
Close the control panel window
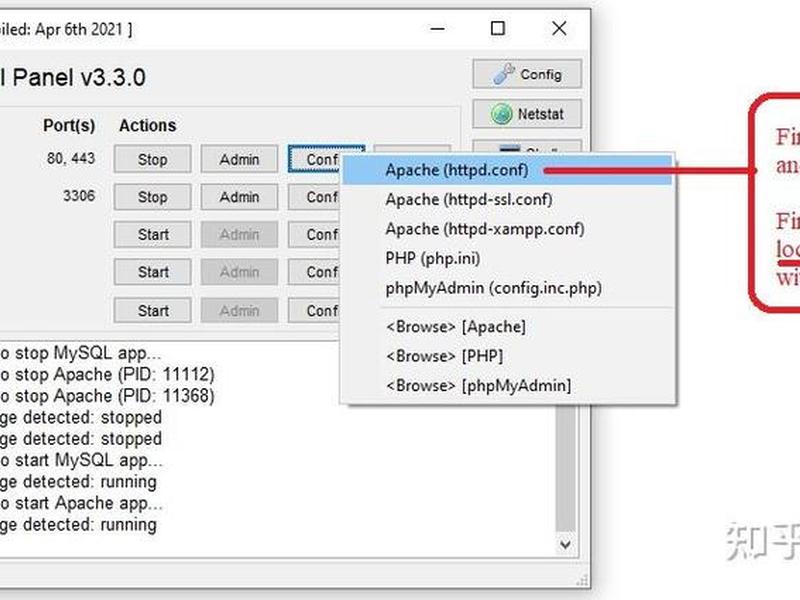tap(559, 29)
